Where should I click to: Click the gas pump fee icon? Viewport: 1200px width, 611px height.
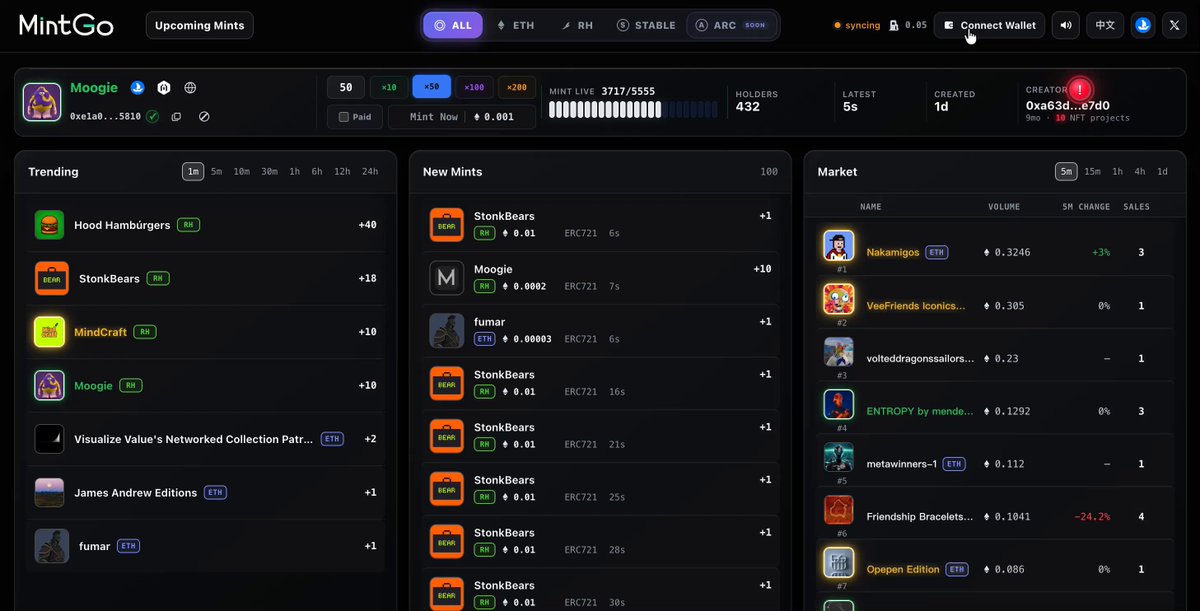click(x=894, y=25)
